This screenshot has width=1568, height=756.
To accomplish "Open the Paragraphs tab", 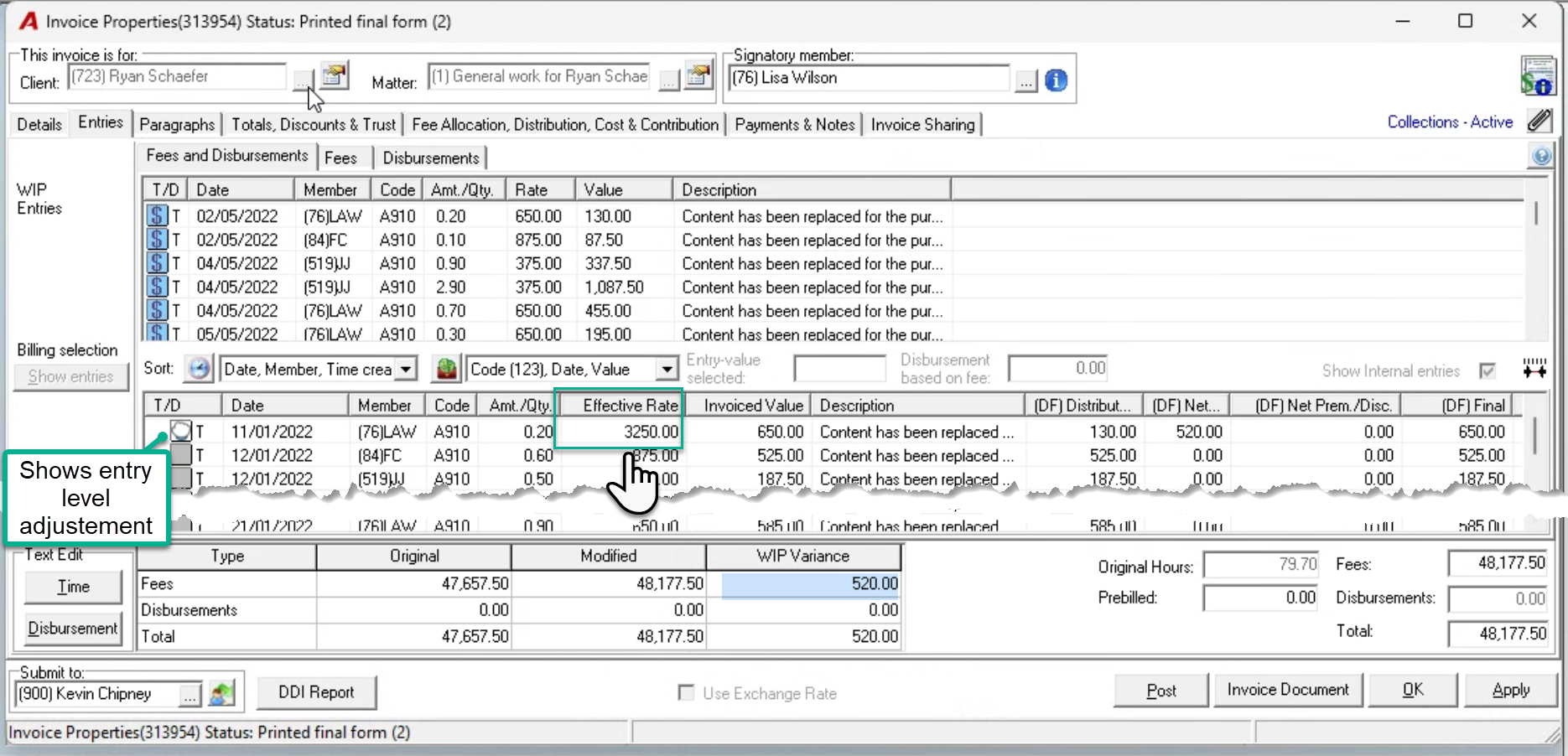I will pos(177,124).
